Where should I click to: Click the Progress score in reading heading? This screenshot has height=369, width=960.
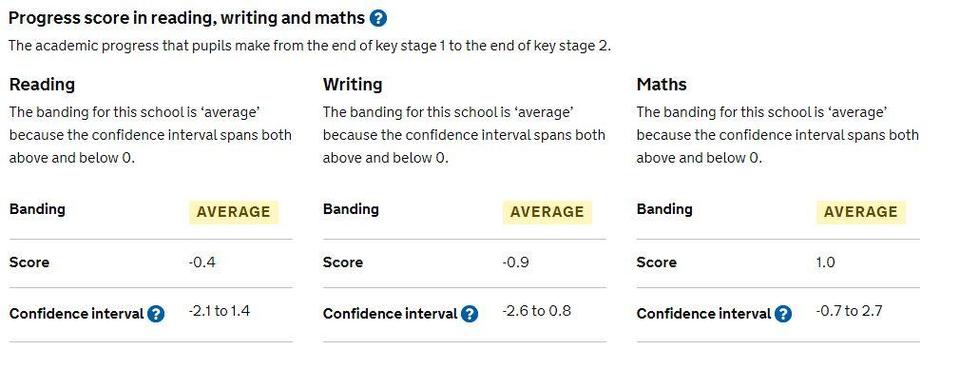(187, 18)
